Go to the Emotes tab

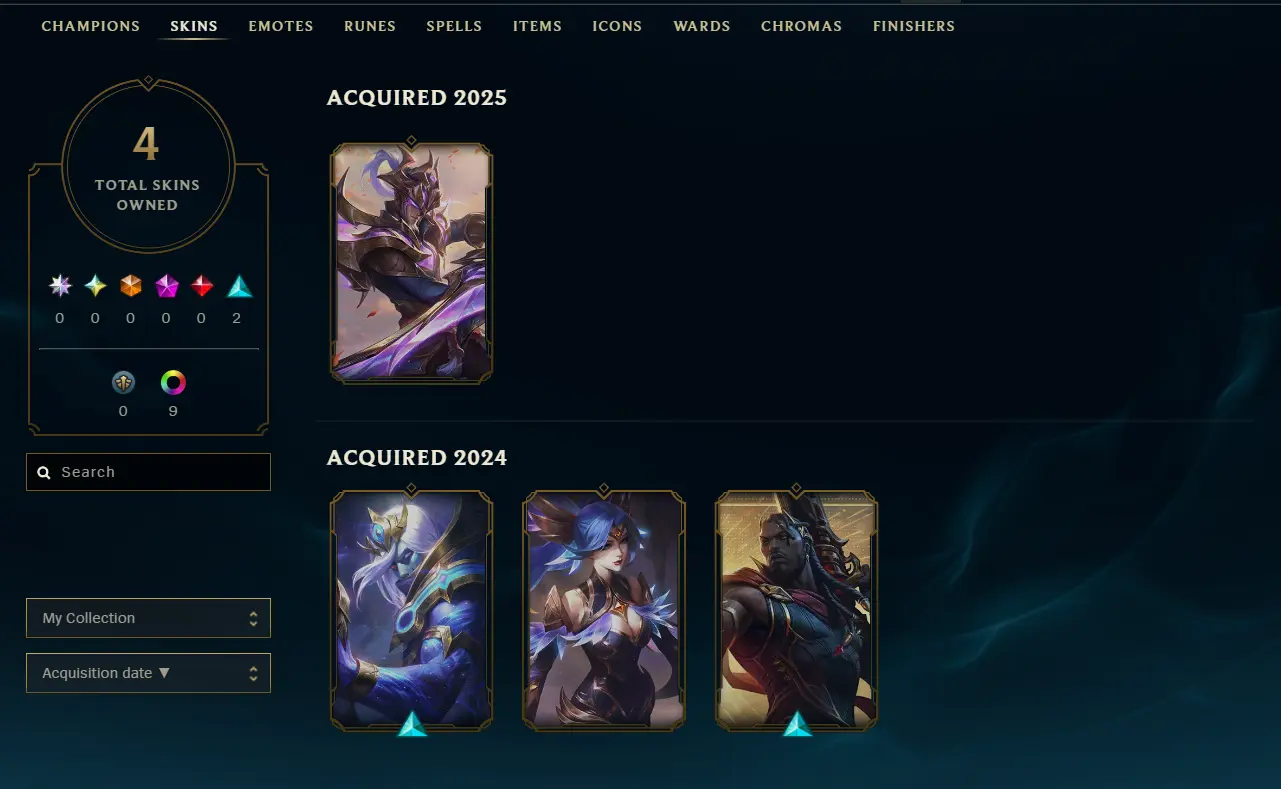click(x=281, y=26)
